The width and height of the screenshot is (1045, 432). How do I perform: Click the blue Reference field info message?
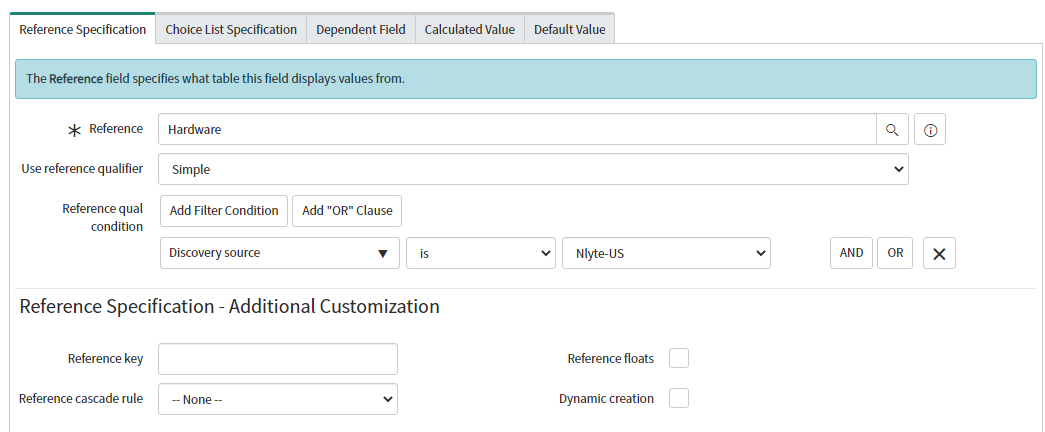pyautogui.click(x=526, y=79)
